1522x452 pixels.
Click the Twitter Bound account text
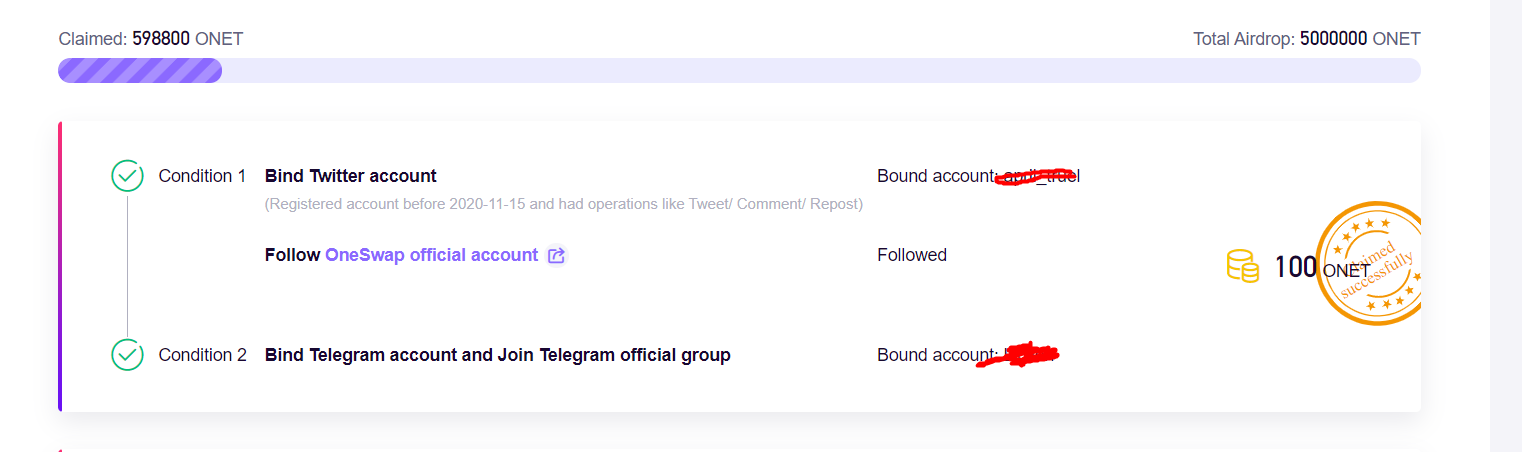coord(978,176)
